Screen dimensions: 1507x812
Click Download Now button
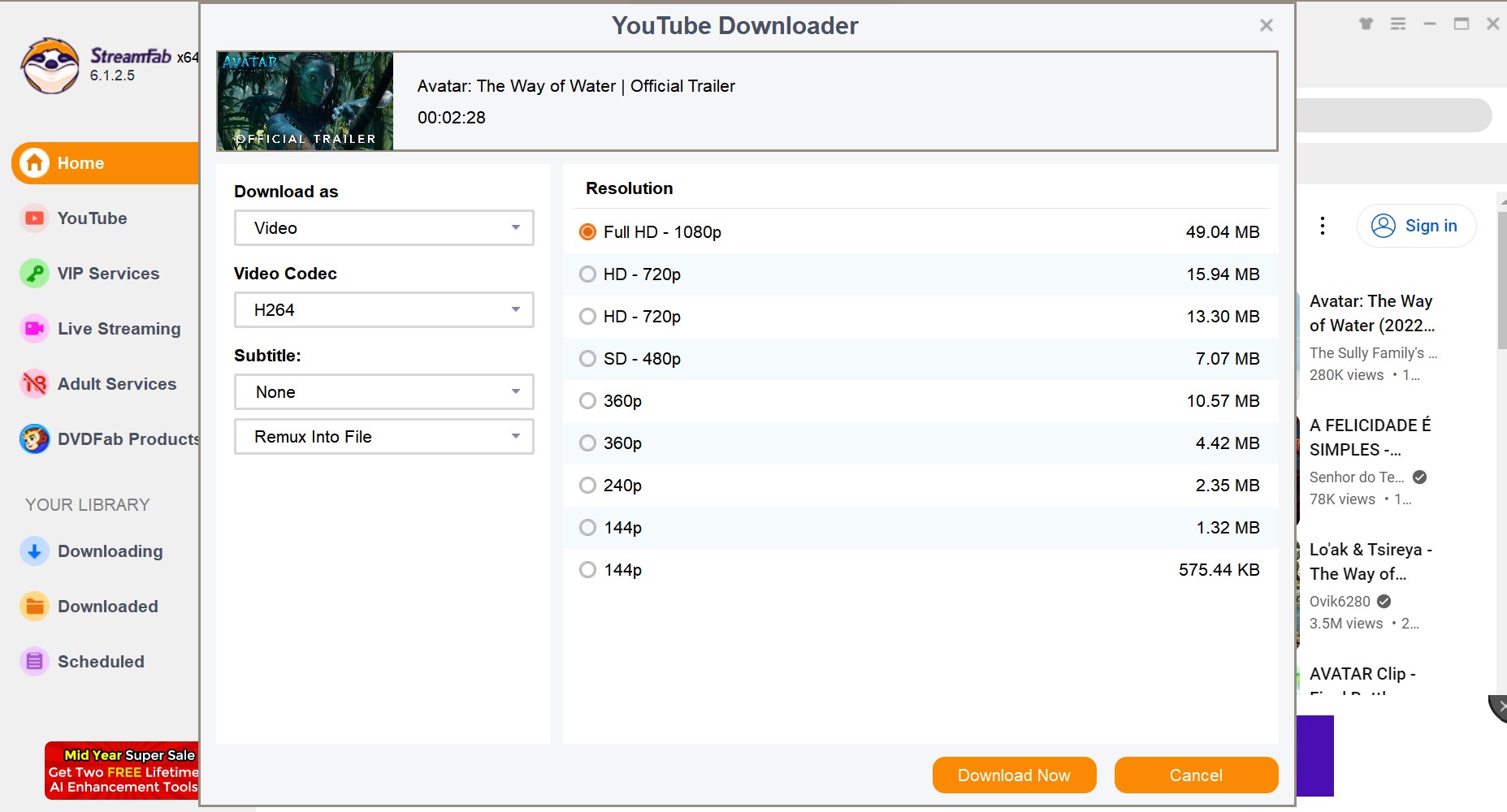1015,775
